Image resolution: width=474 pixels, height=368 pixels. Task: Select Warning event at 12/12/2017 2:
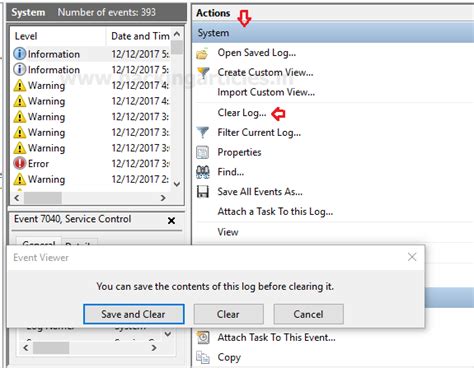pos(91,179)
